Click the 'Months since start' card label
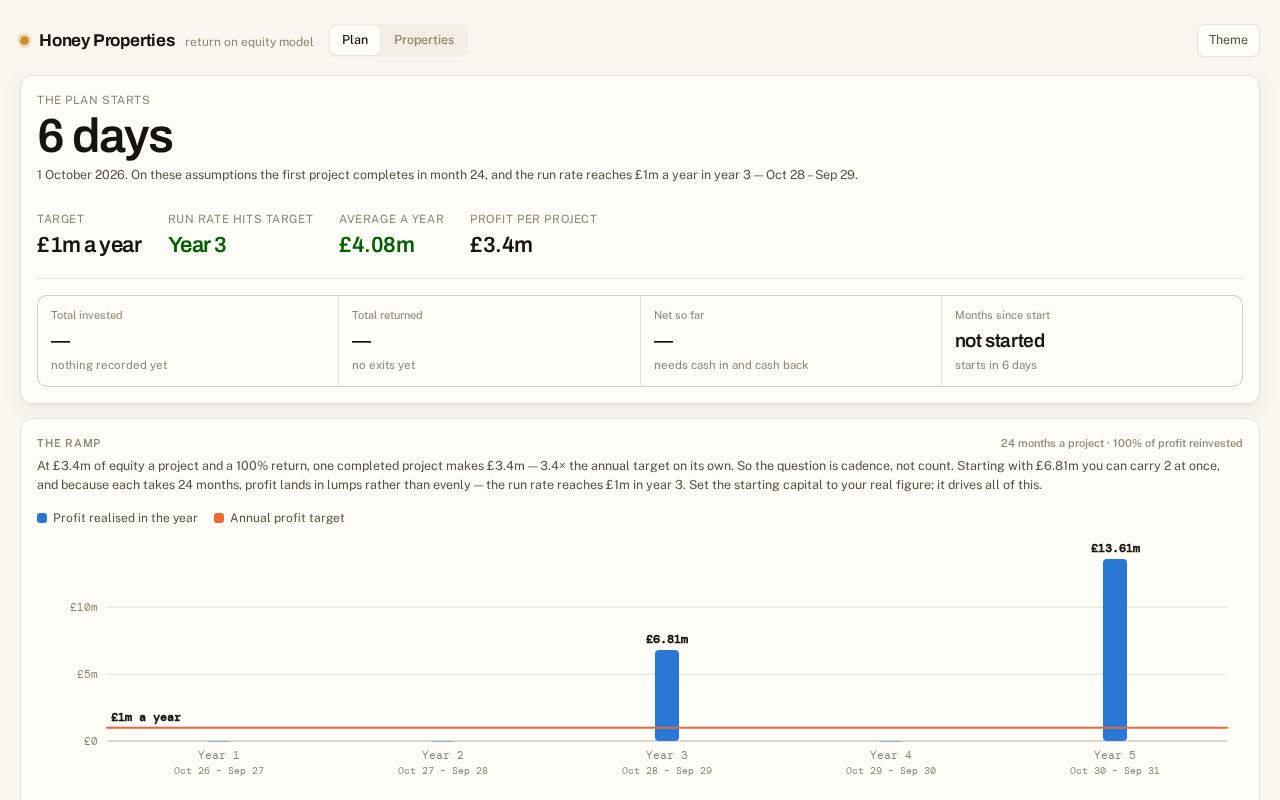The height and width of the screenshot is (800, 1280). (1002, 315)
